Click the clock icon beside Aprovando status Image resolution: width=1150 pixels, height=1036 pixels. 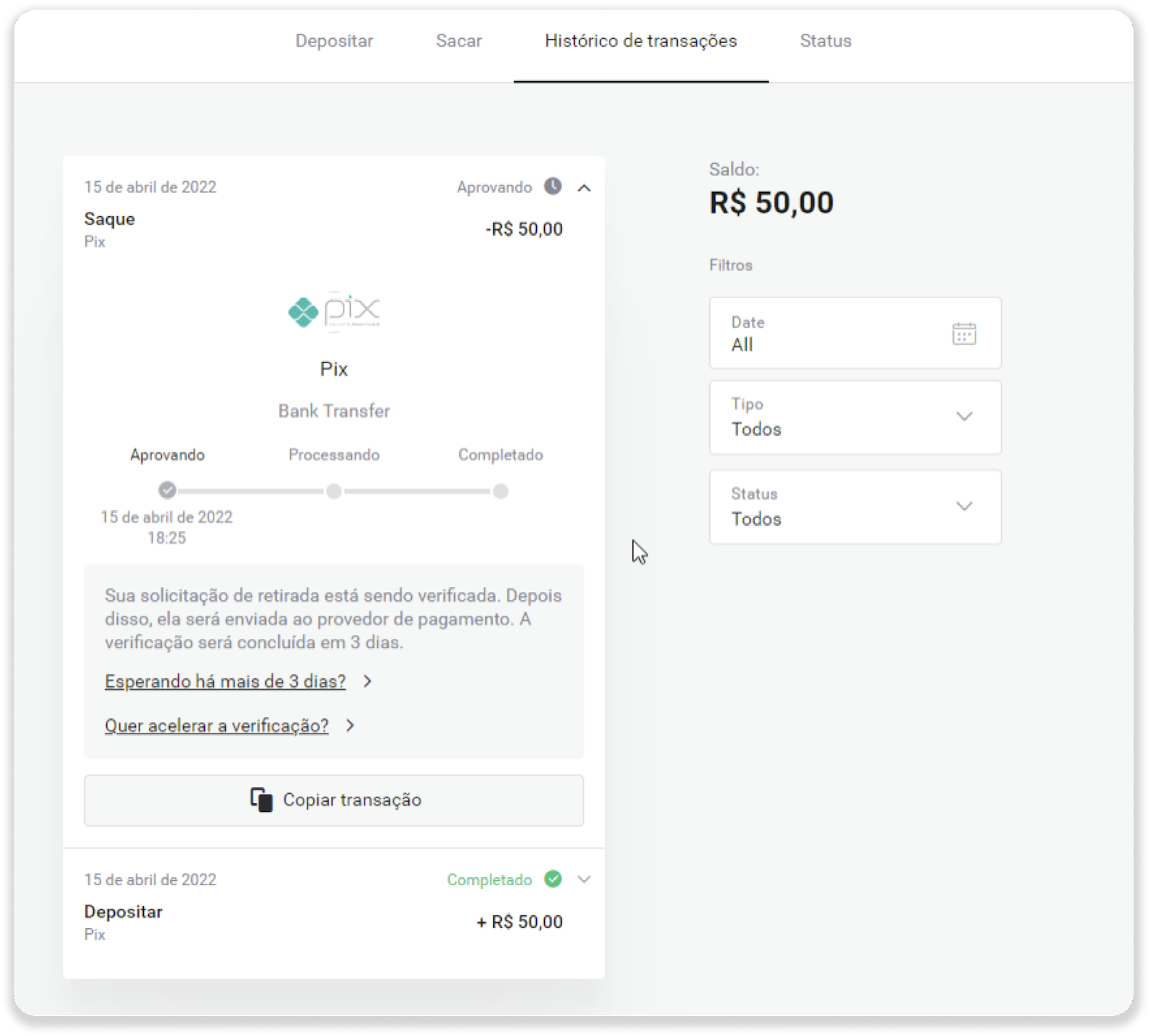coord(553,187)
